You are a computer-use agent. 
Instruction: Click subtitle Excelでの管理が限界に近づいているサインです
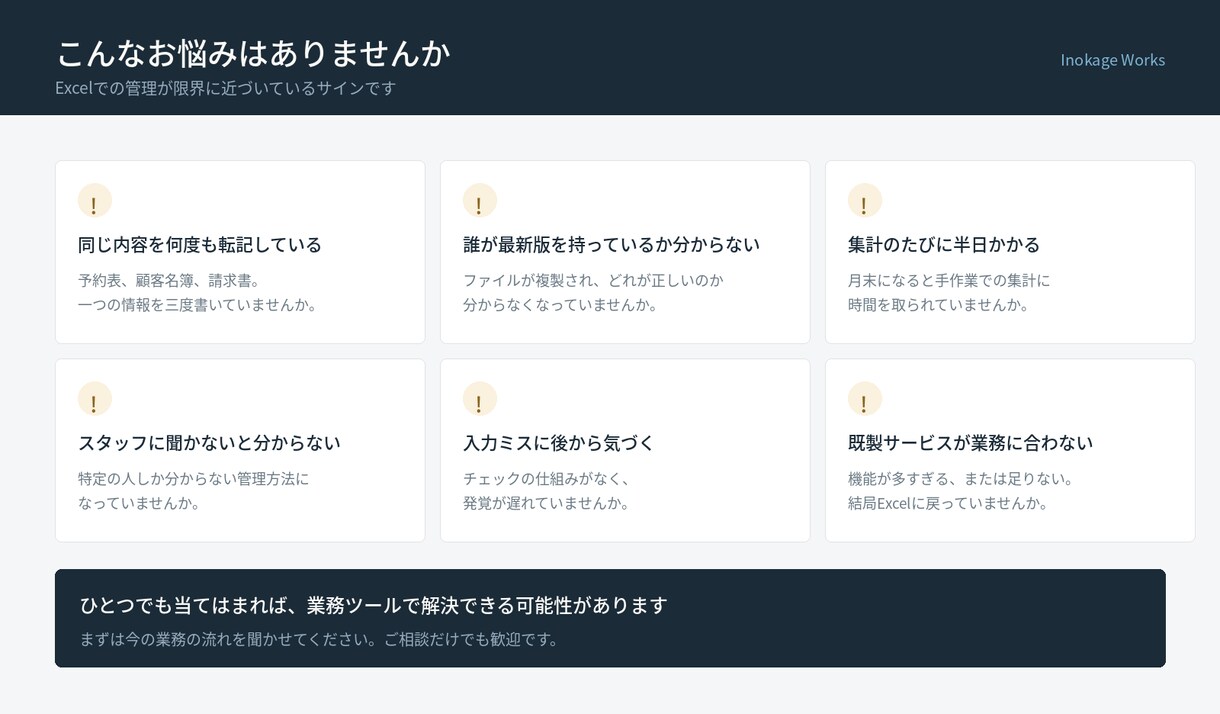pyautogui.click(x=226, y=88)
